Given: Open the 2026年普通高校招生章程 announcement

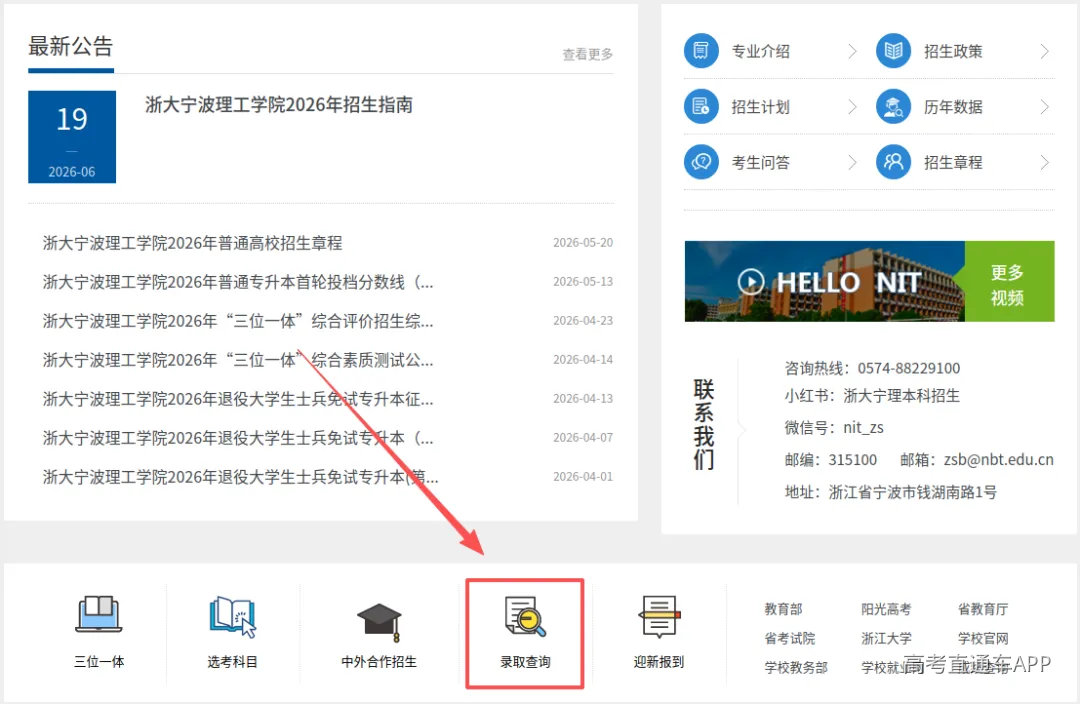Looking at the screenshot, I should point(193,243).
